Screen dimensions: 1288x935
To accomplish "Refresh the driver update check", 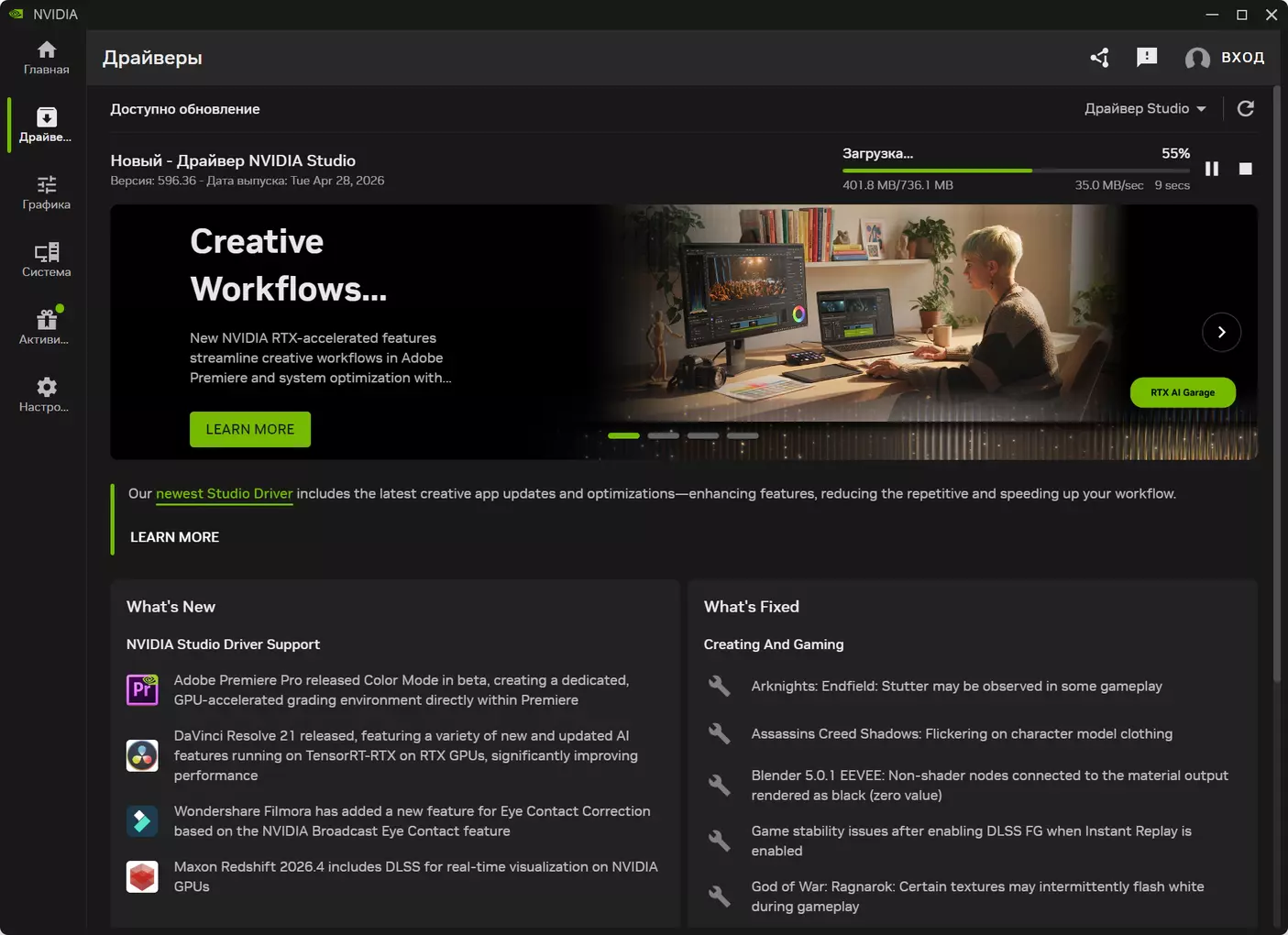I will (1245, 109).
